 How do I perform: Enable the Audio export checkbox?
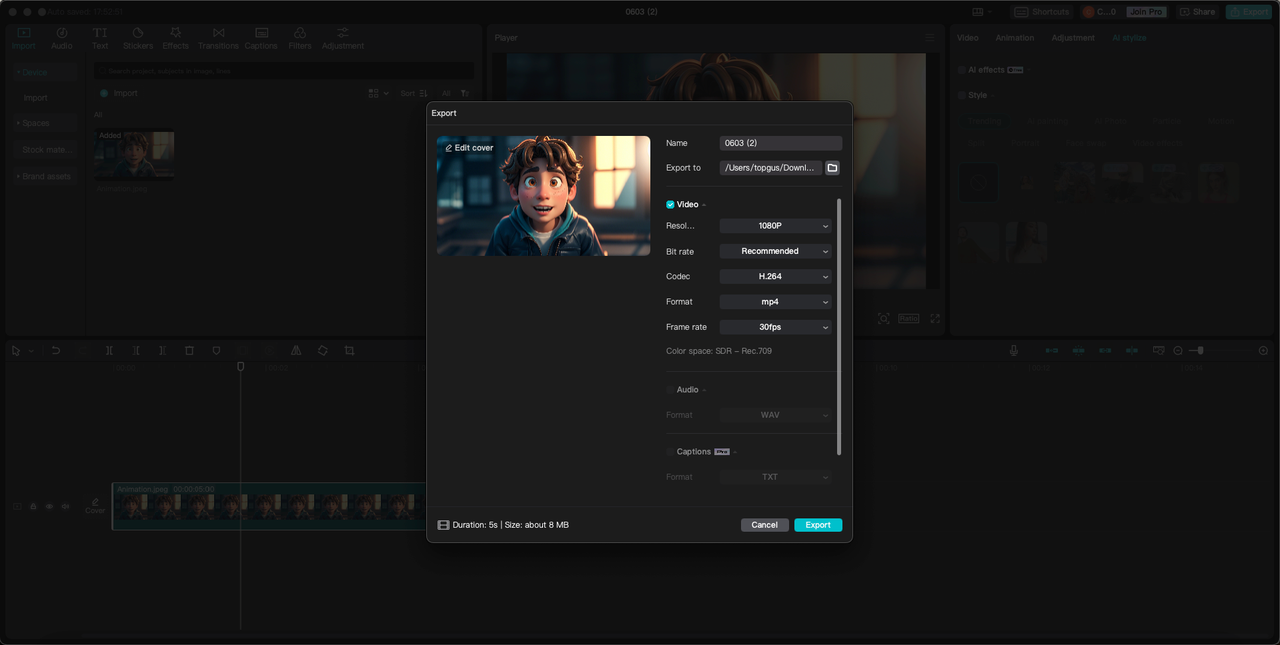(x=670, y=390)
